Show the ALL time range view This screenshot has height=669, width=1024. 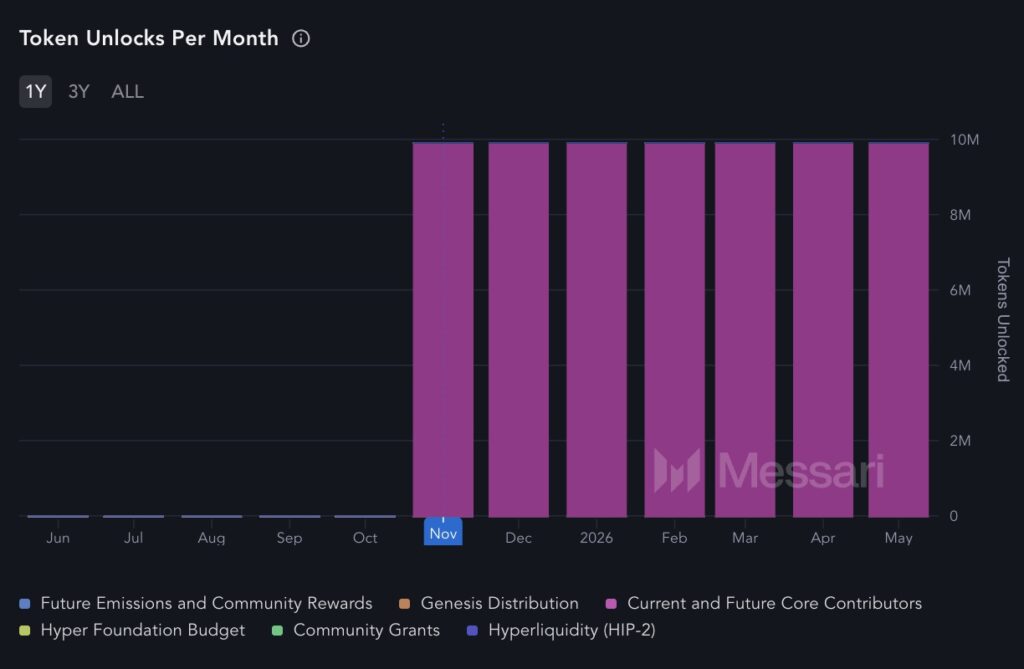pyautogui.click(x=127, y=91)
